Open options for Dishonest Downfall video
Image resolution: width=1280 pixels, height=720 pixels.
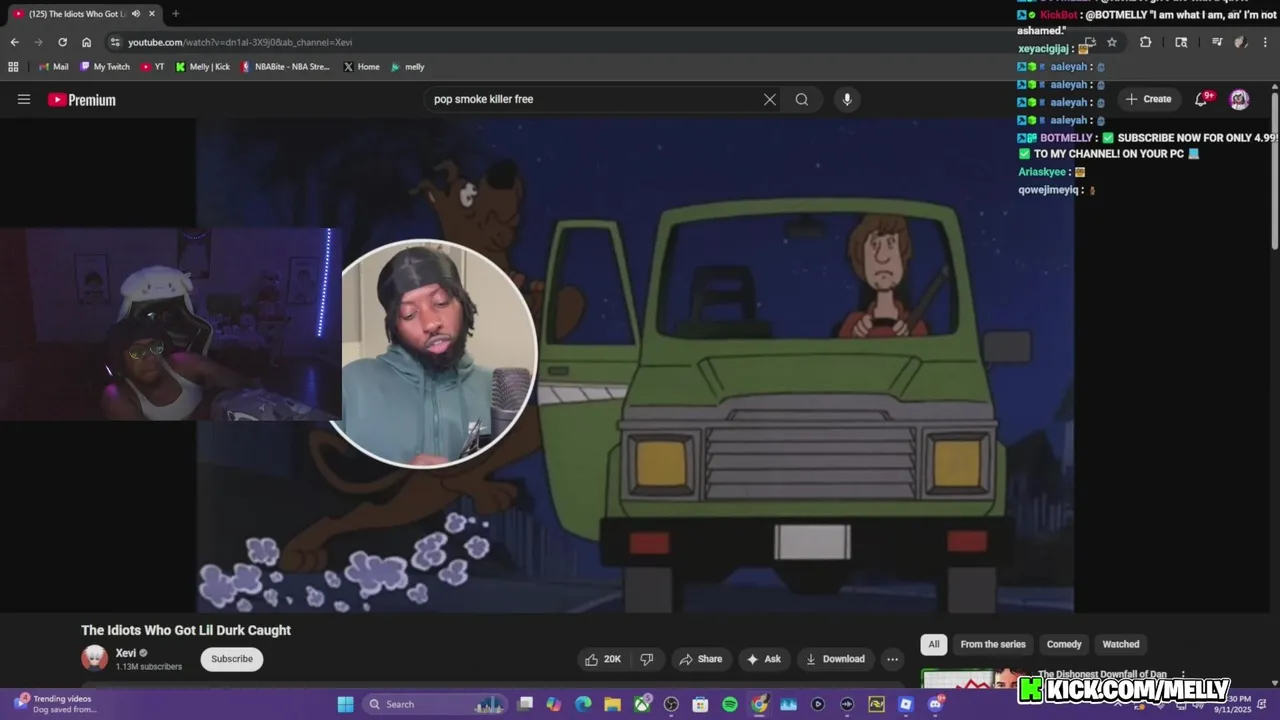1183,675
